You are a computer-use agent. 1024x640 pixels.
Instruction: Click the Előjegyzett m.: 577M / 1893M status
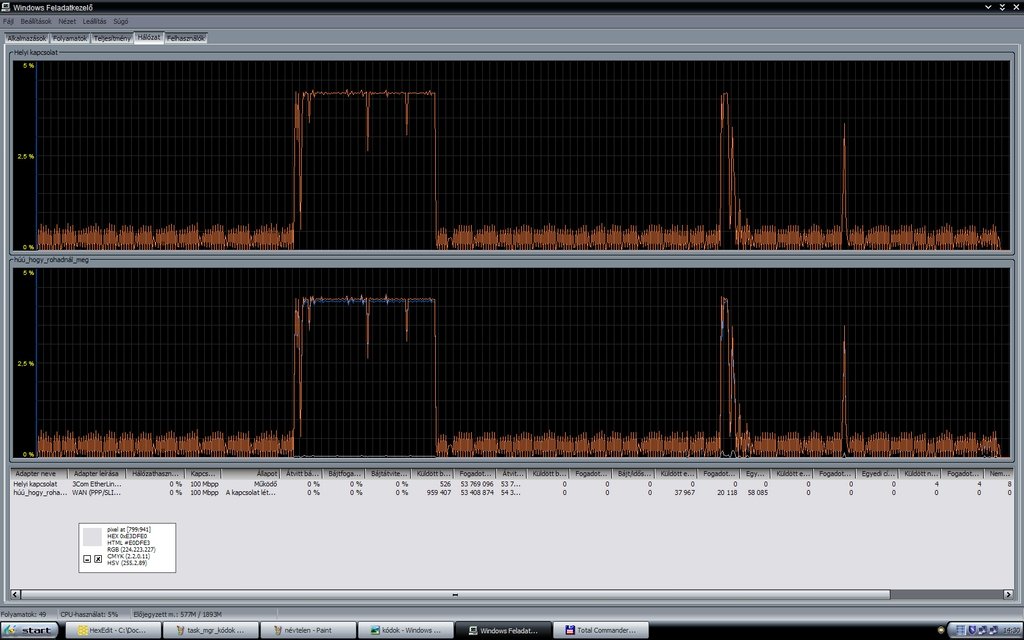[x=178, y=615]
